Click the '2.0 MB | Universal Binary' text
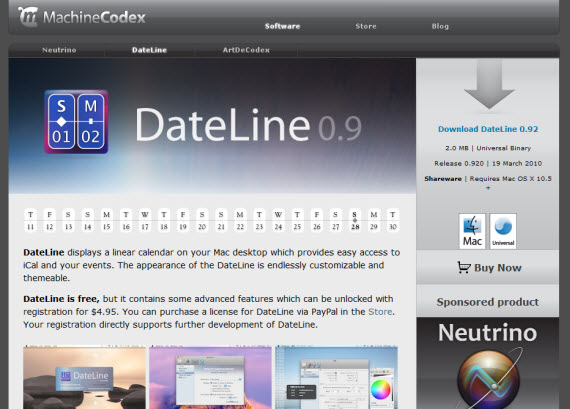The width and height of the screenshot is (570, 409). [x=488, y=148]
